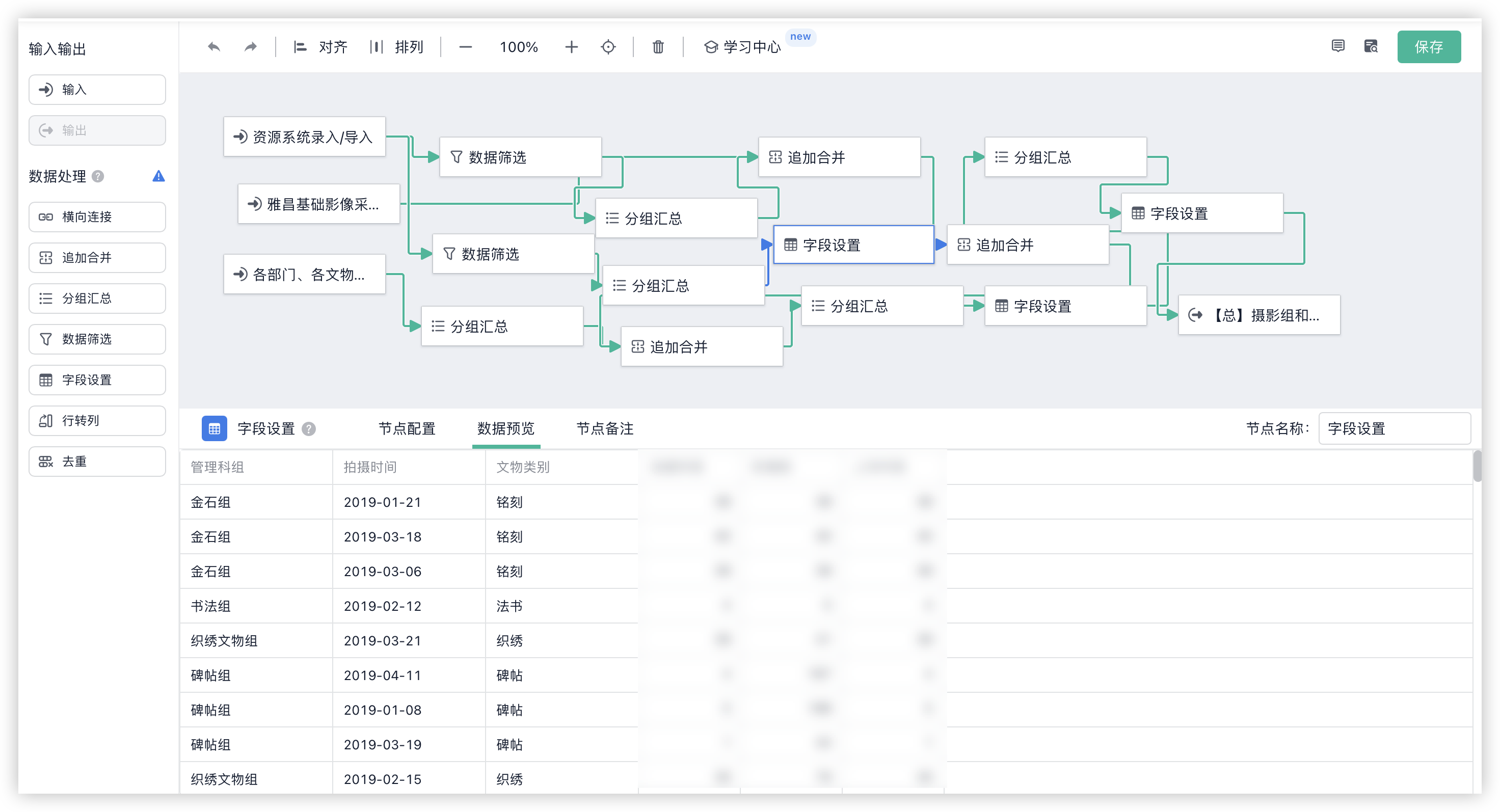Click the redo arrow icon

click(x=250, y=46)
